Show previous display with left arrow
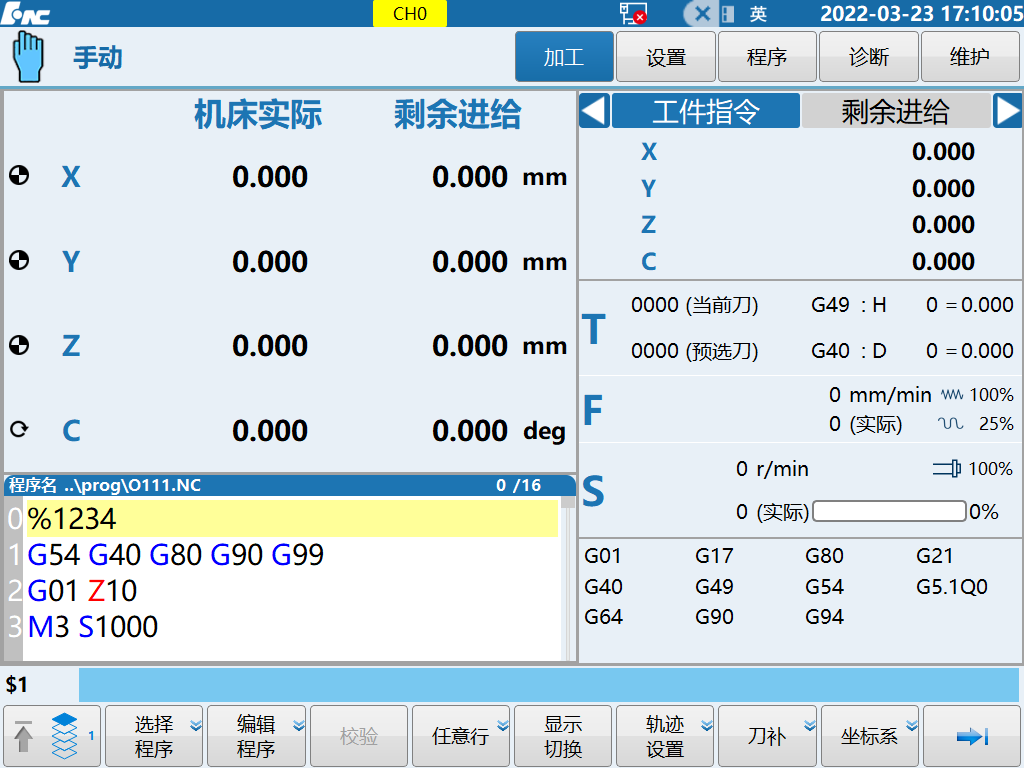 coord(594,111)
